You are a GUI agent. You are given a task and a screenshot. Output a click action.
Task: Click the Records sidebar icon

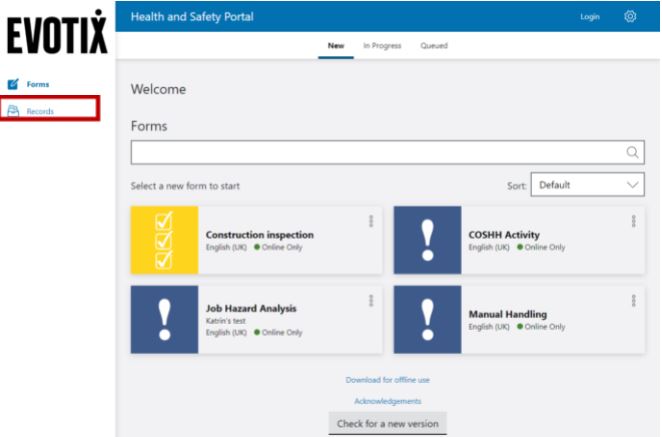[x=13, y=111]
